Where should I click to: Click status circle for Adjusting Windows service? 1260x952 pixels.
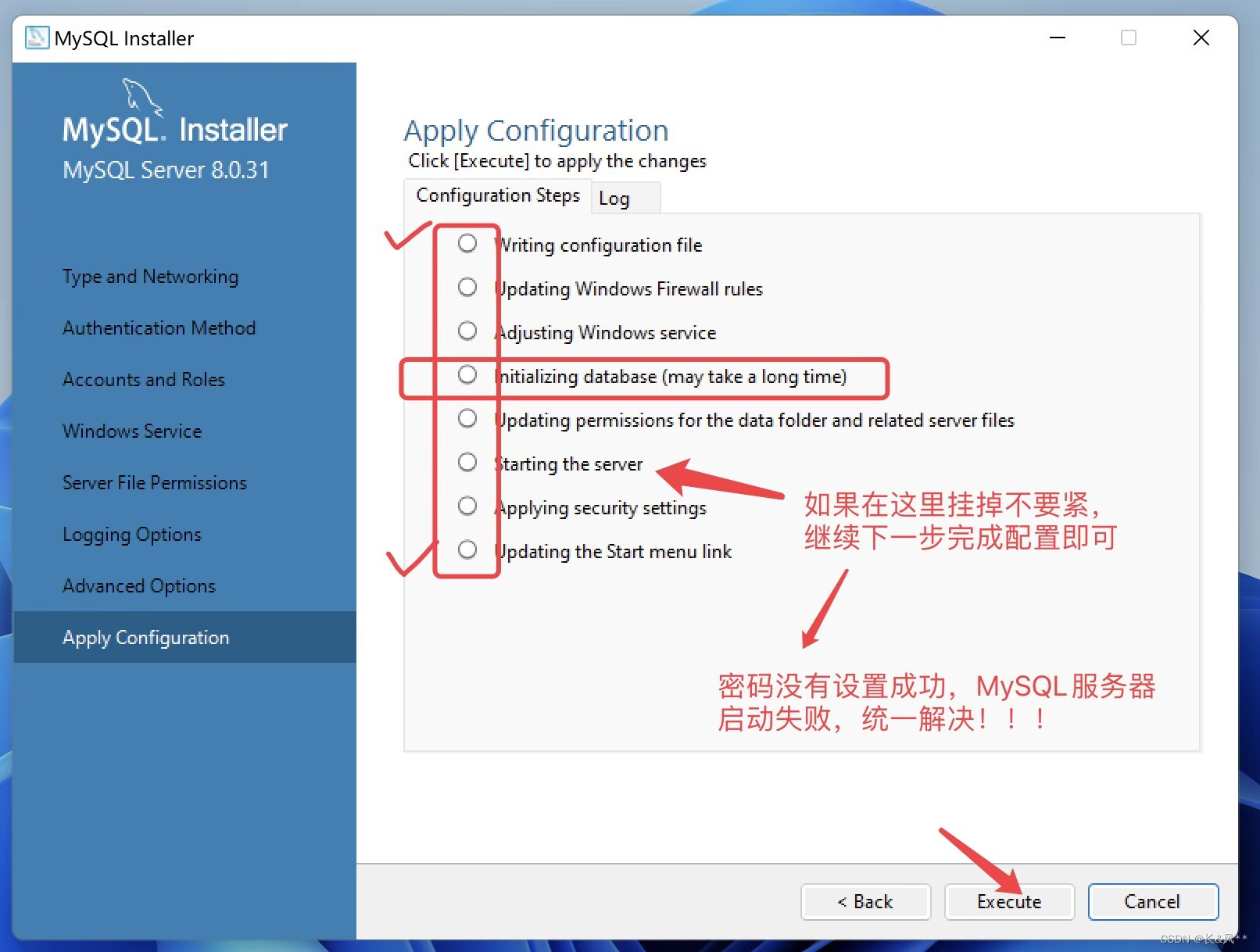pos(467,331)
